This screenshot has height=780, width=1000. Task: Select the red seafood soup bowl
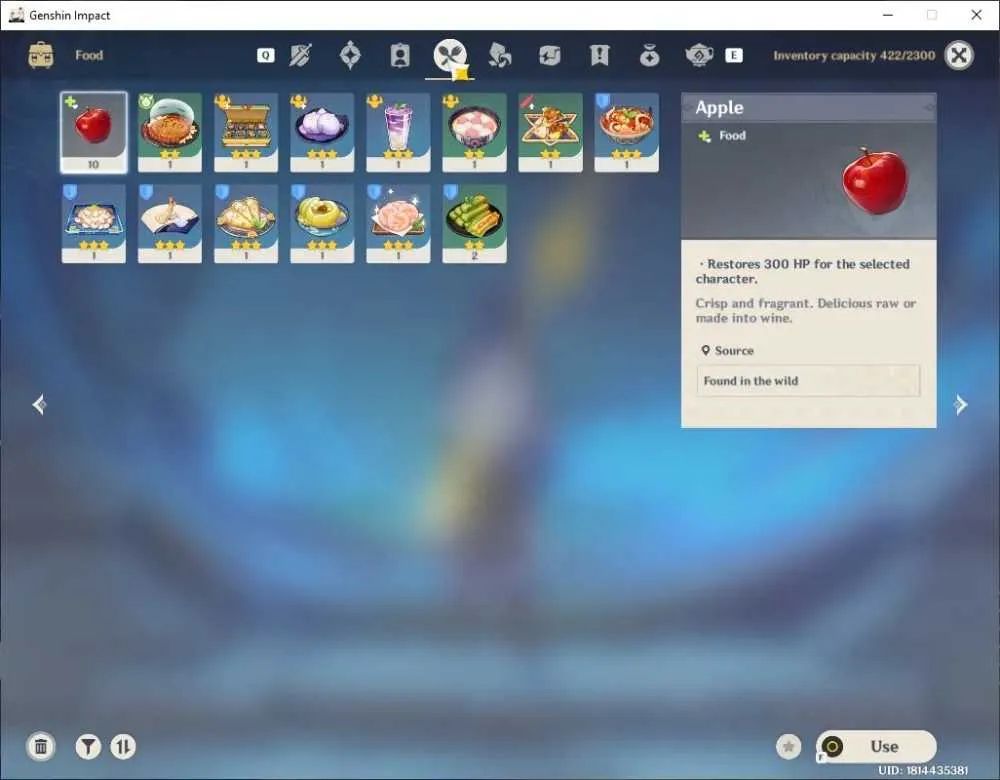pos(626,133)
